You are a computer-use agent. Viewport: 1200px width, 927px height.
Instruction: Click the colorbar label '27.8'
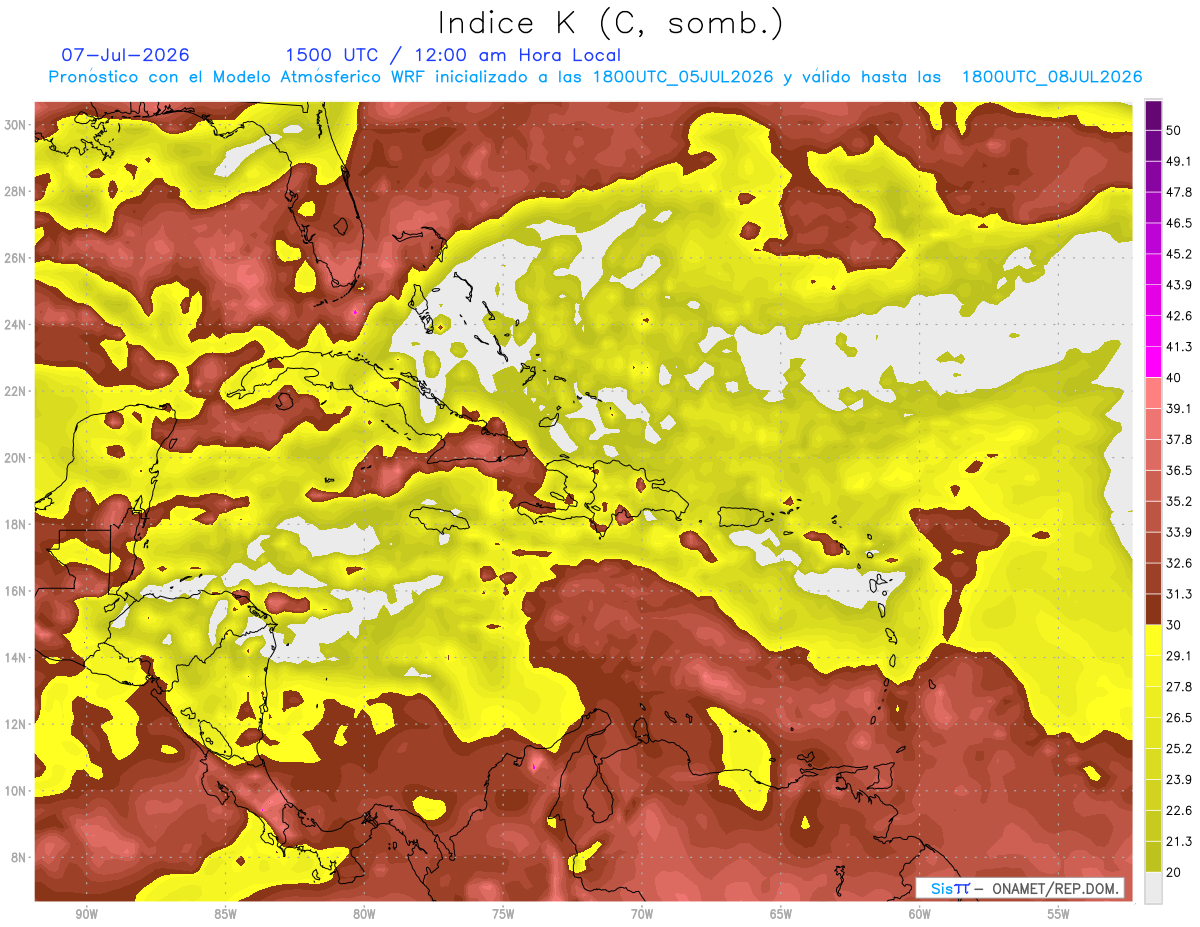(1178, 687)
